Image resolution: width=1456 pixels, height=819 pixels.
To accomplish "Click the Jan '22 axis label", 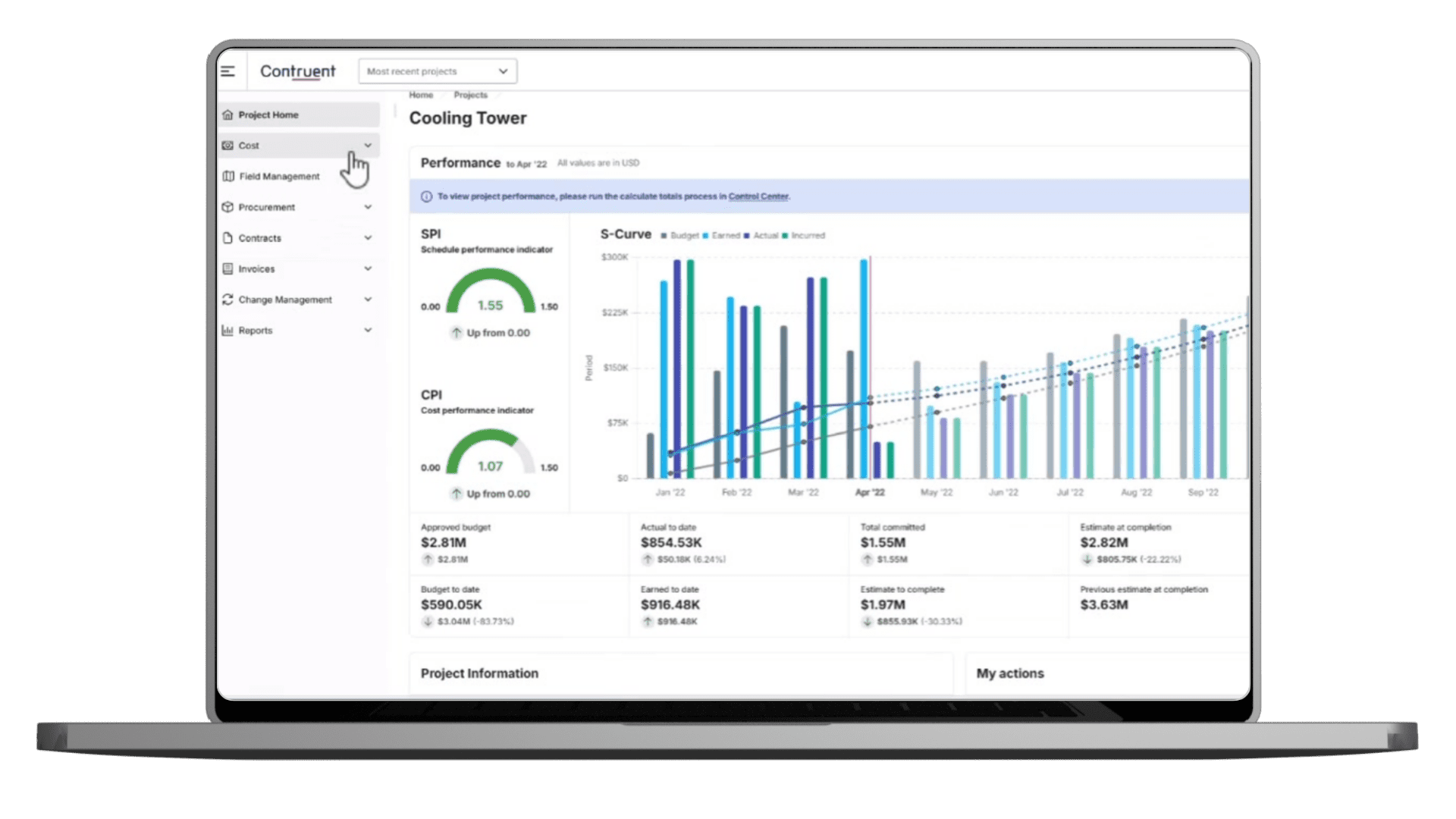I will pos(670,493).
